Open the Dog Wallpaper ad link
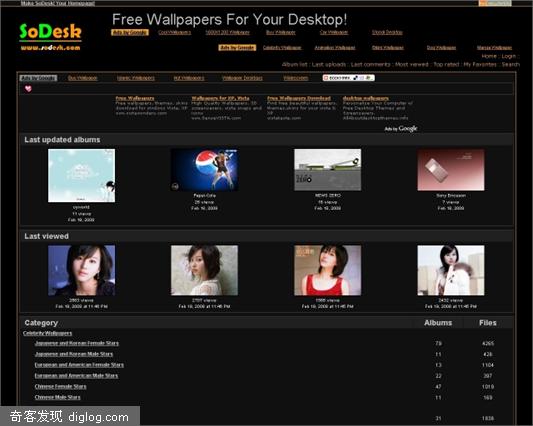 coord(441,48)
